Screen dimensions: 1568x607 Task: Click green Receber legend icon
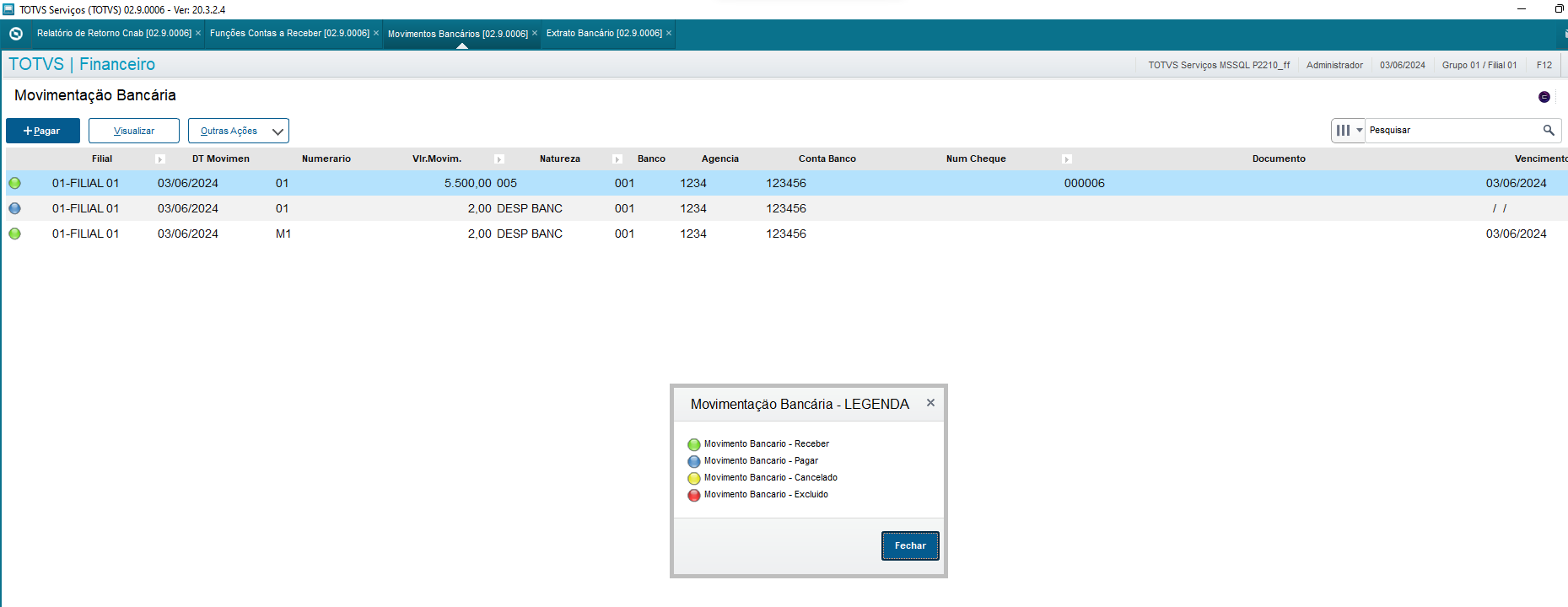click(694, 444)
